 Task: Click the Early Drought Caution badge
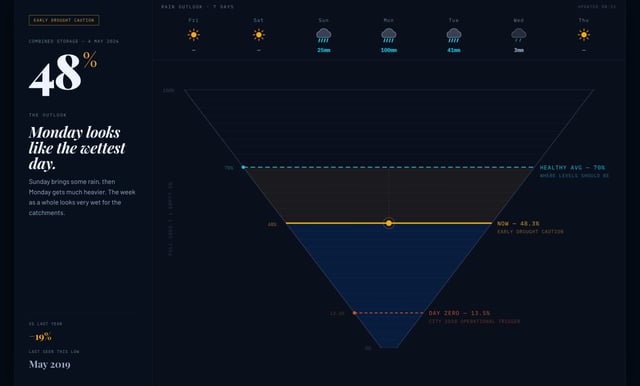tap(64, 20)
